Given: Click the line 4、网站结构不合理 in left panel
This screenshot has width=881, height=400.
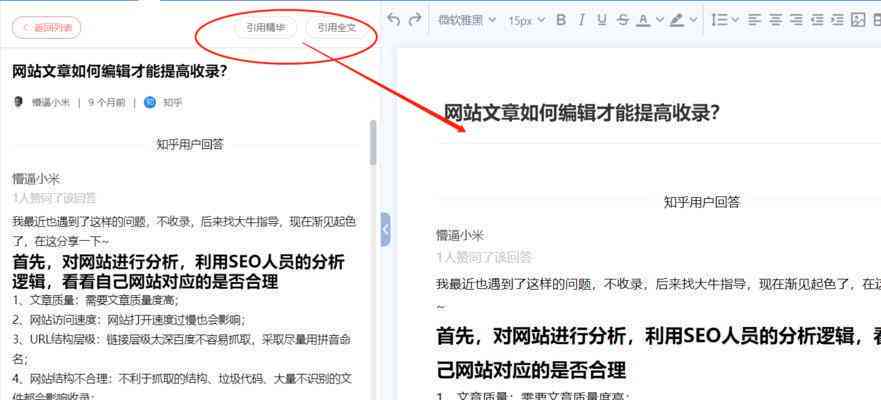Looking at the screenshot, I should pos(182,387).
